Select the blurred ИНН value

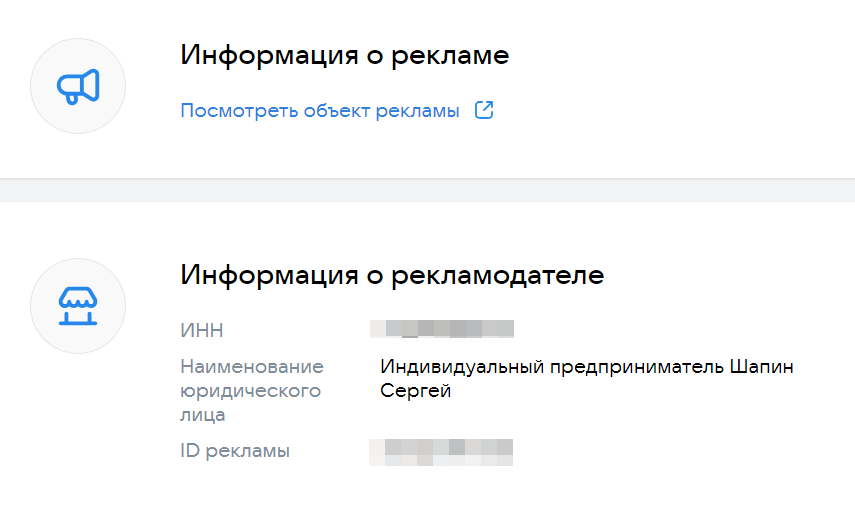[x=441, y=329]
